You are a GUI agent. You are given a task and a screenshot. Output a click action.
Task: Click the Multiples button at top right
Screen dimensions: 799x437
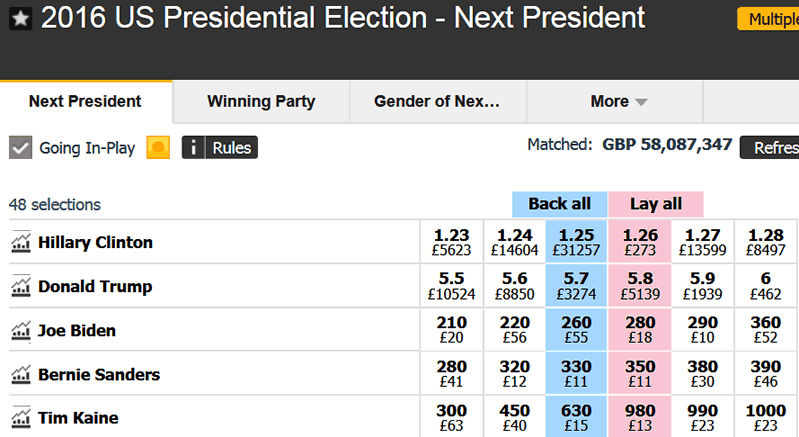point(768,19)
